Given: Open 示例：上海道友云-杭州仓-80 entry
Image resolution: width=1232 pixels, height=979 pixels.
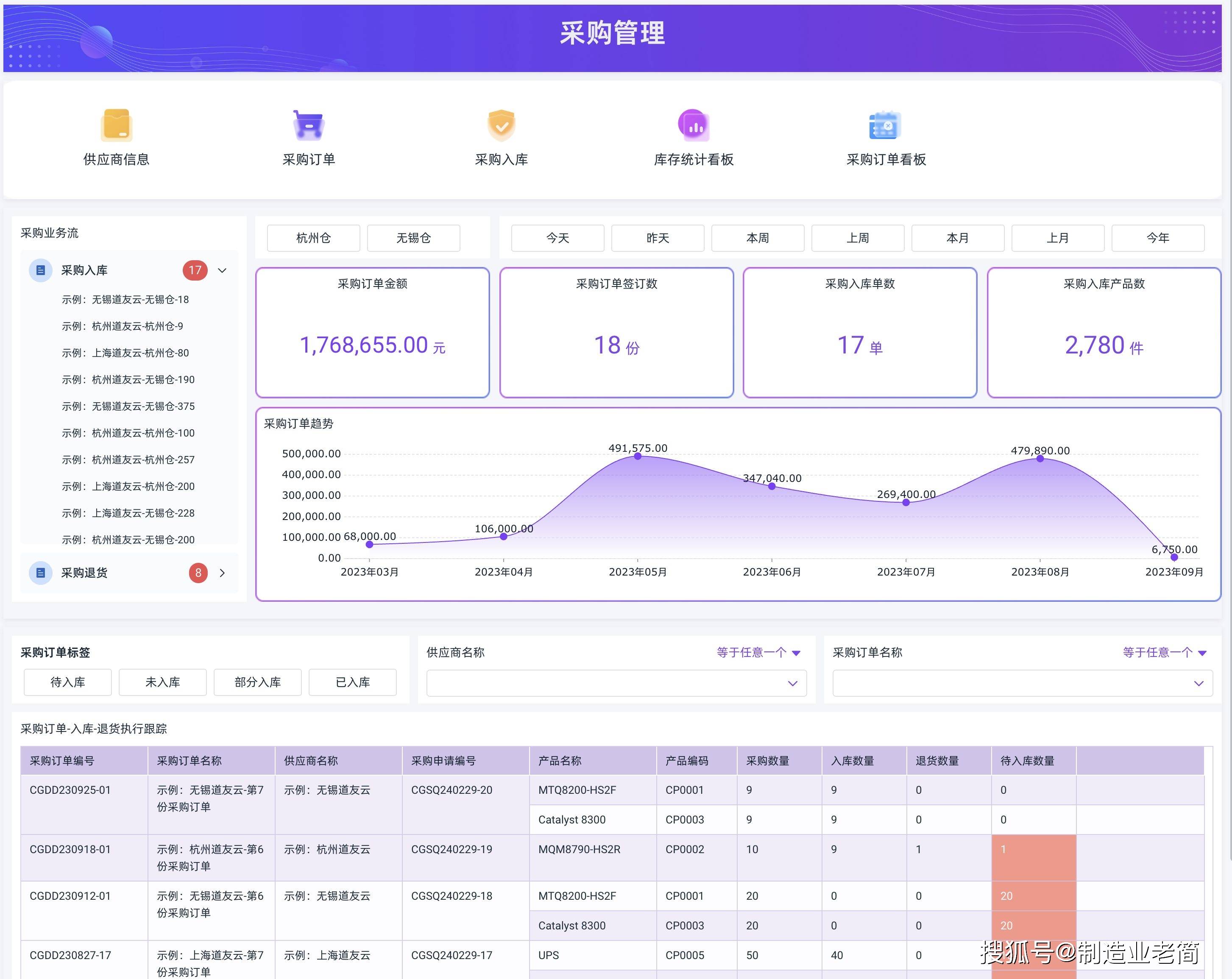Looking at the screenshot, I should coord(125,353).
